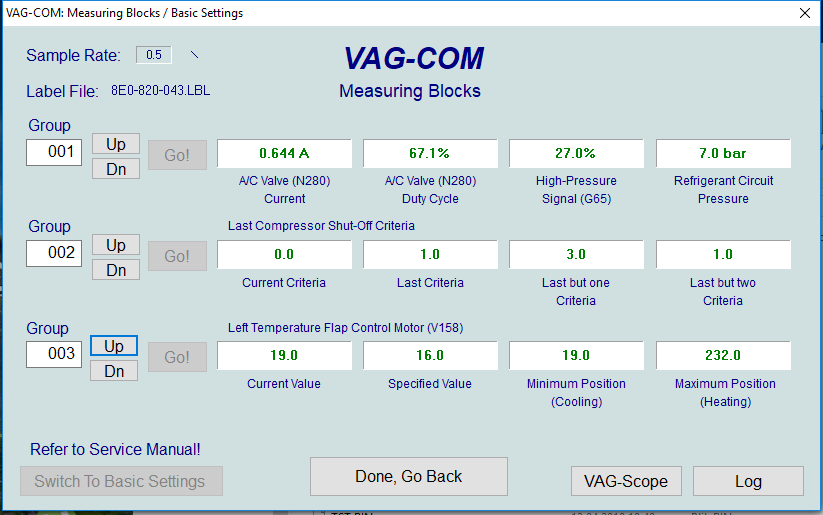Focus the Group 003 number field
Screen dimensions: 823x515
(x=54, y=354)
